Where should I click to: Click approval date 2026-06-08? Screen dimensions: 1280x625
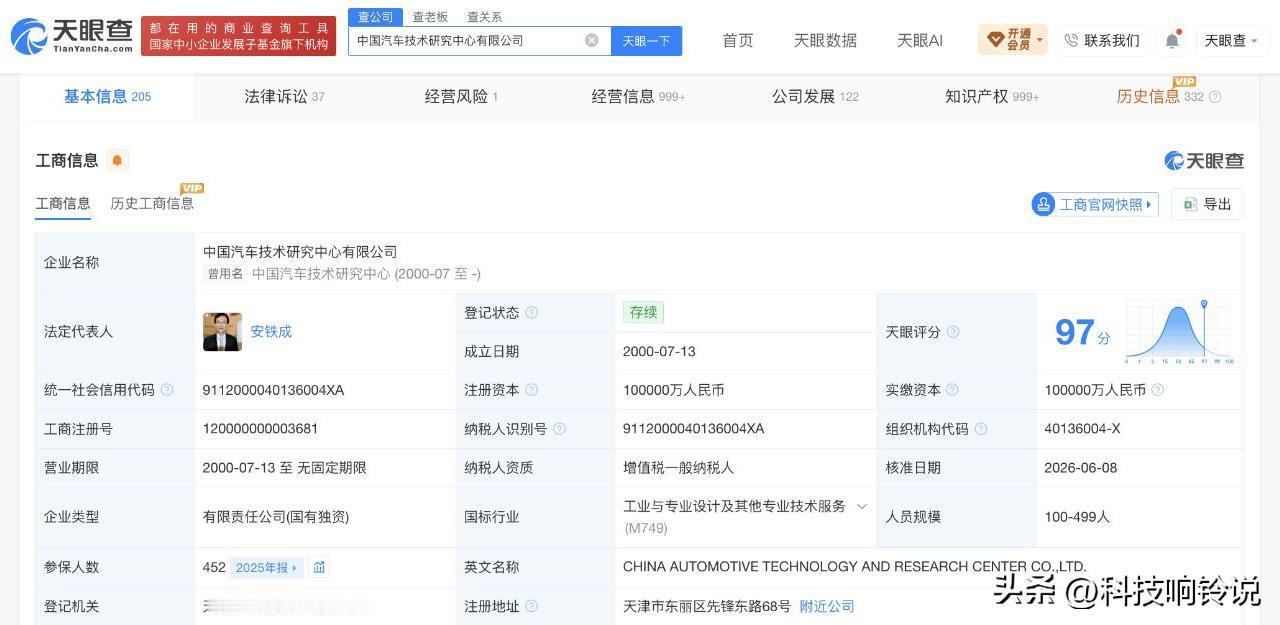click(1081, 467)
